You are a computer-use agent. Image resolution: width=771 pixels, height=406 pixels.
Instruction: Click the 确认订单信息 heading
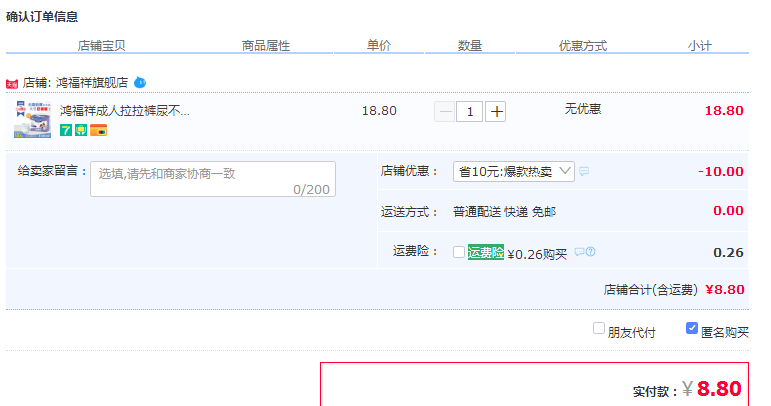[42, 17]
